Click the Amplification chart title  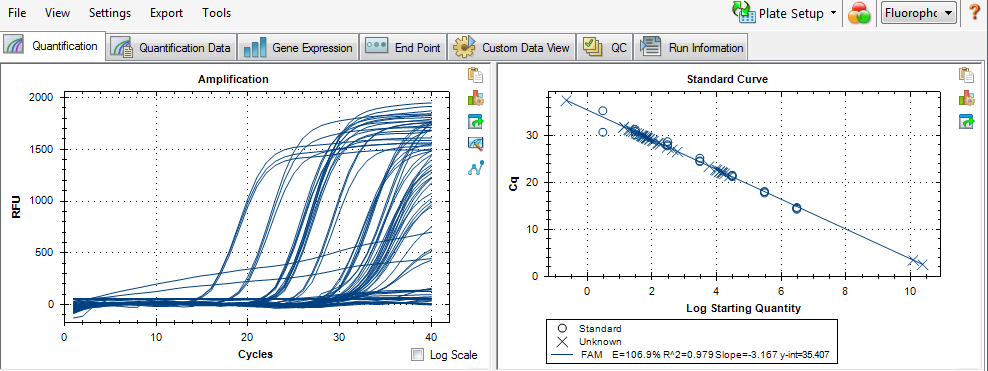pyautogui.click(x=233, y=79)
